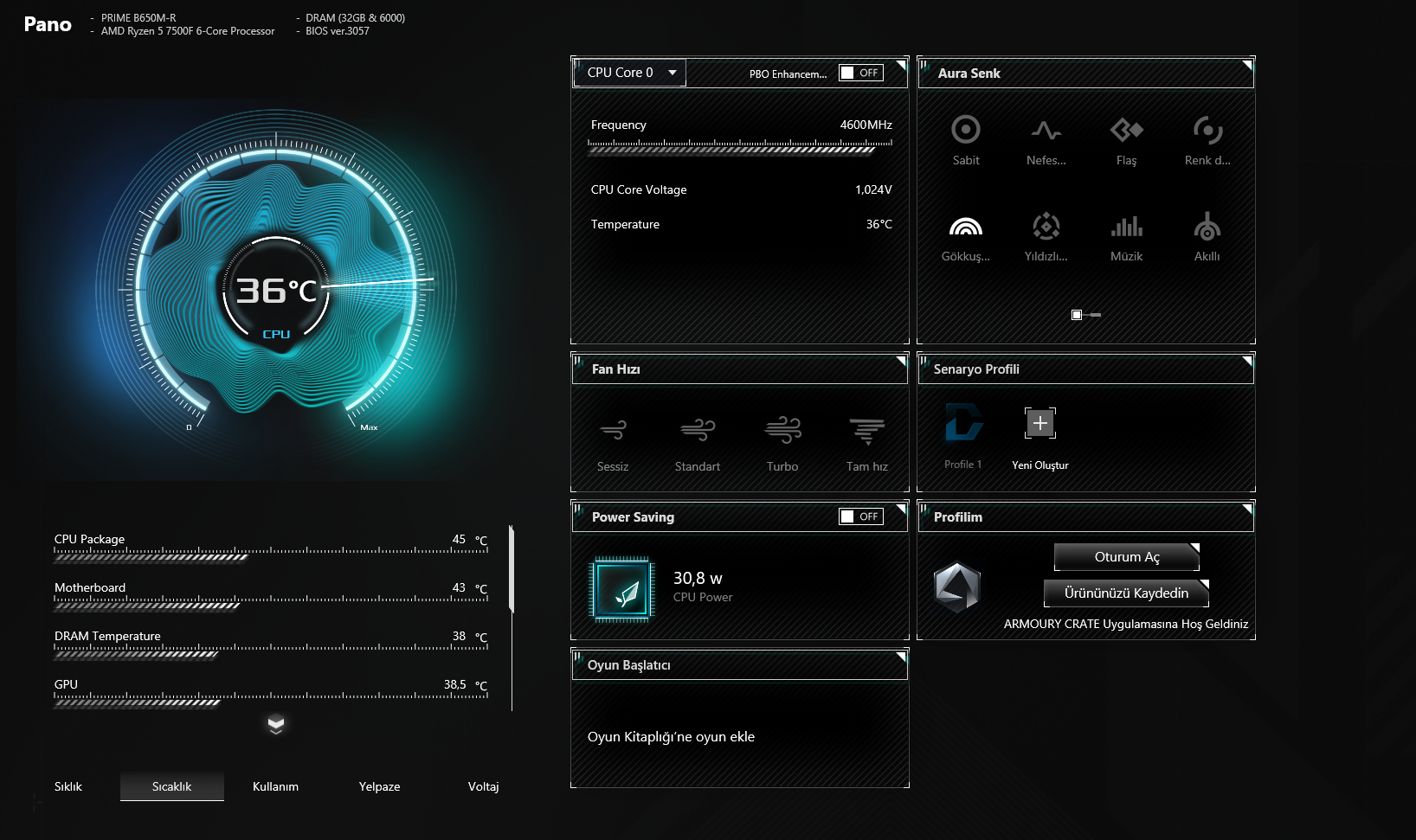The width and height of the screenshot is (1416, 840).
Task: Click the BIOS ver.3057 text
Action: pos(338,31)
